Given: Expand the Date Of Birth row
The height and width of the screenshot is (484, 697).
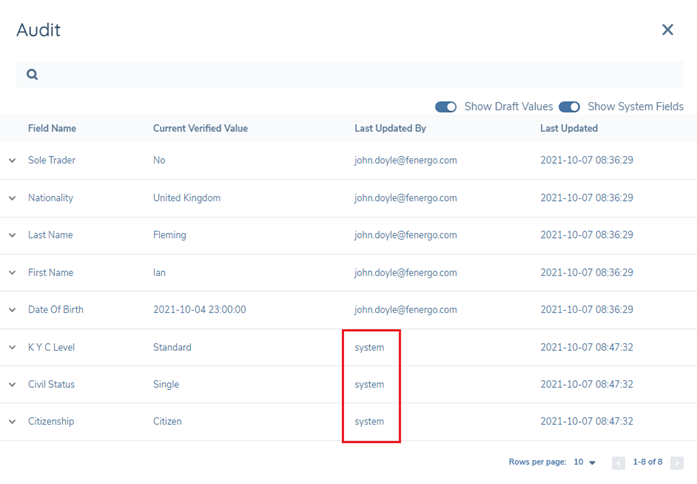Looking at the screenshot, I should (x=13, y=310).
